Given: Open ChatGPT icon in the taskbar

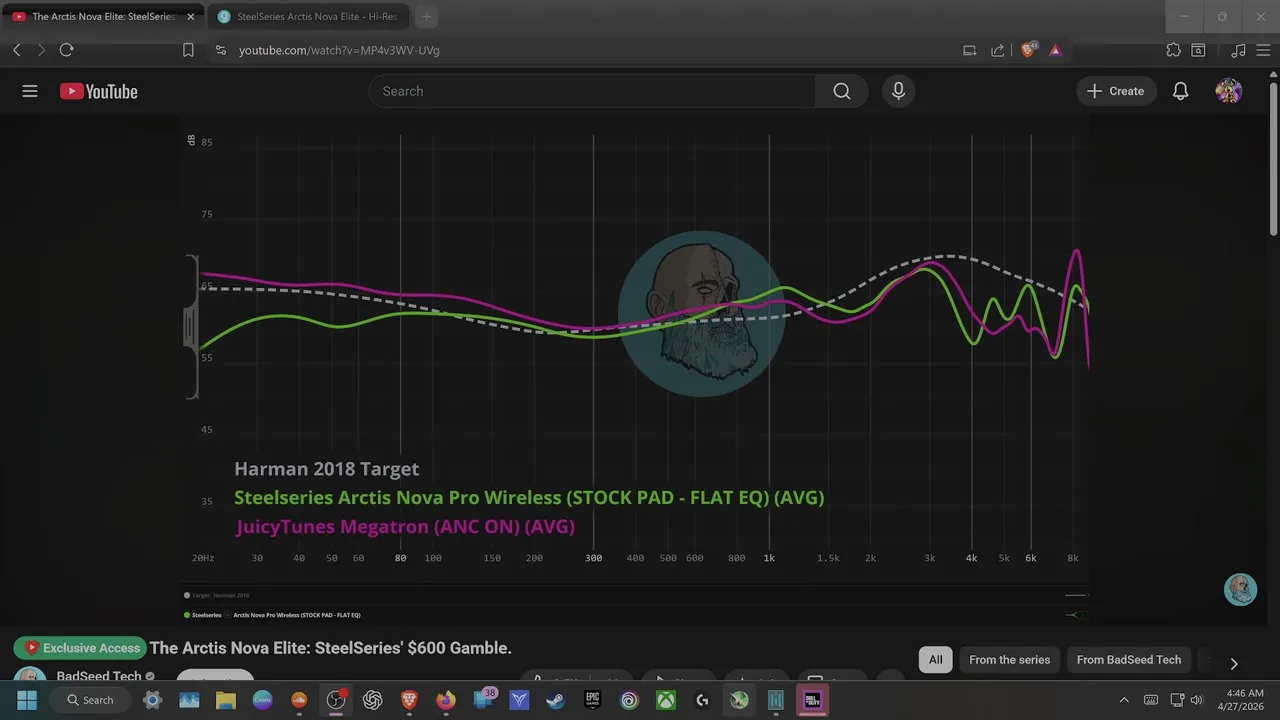Looking at the screenshot, I should click(373, 700).
